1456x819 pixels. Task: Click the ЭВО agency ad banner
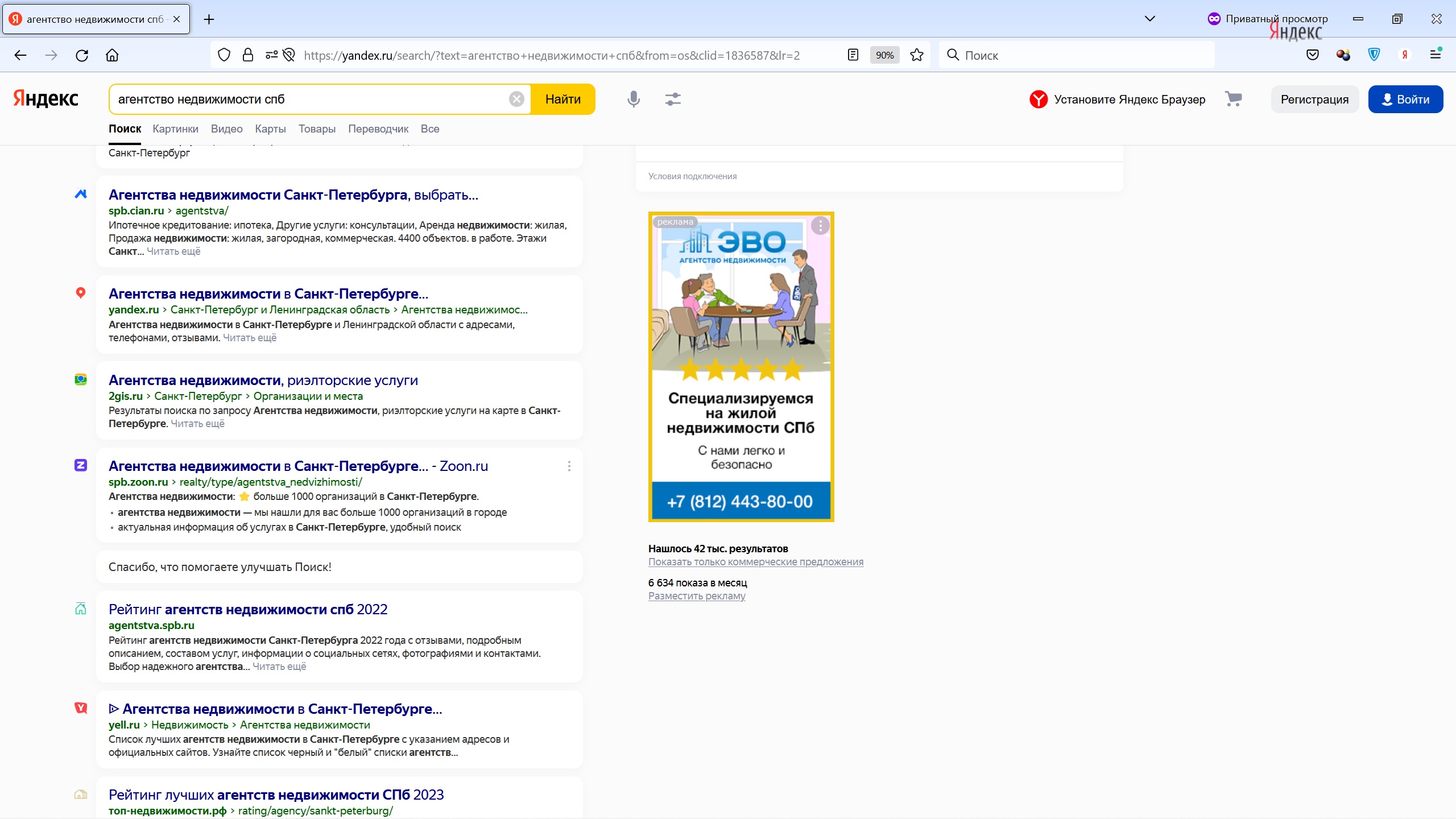(741, 367)
